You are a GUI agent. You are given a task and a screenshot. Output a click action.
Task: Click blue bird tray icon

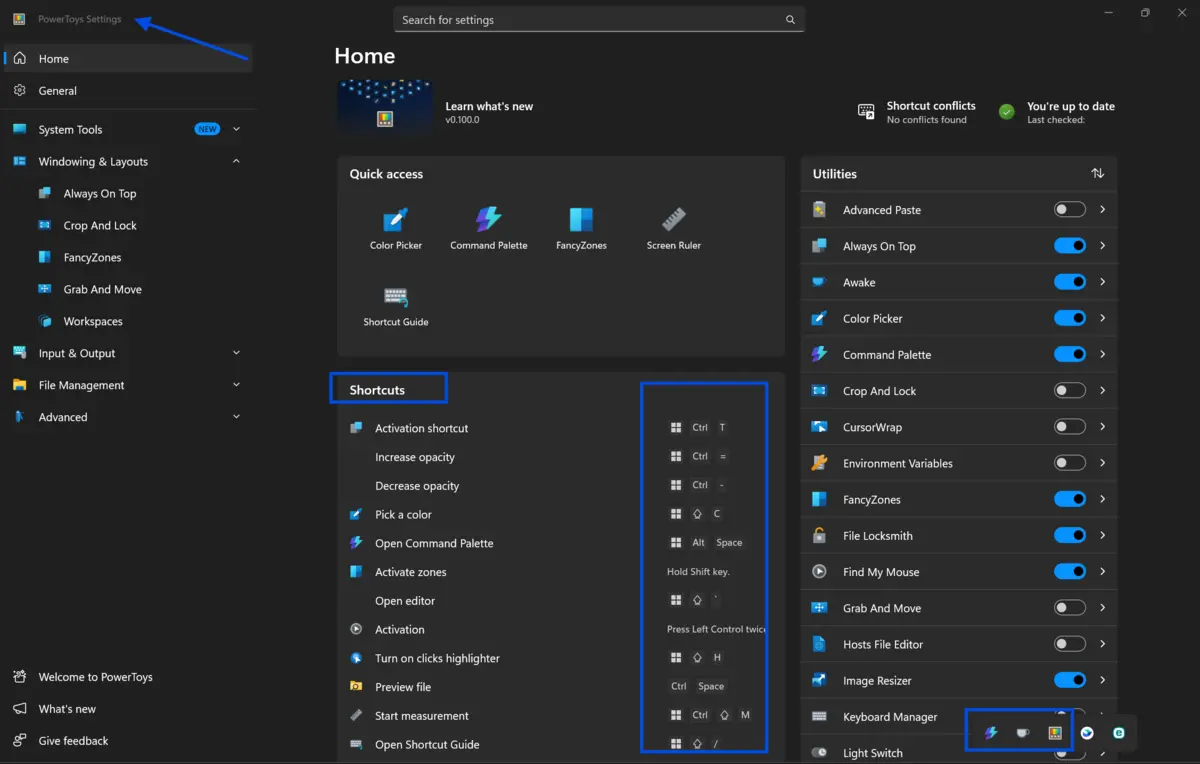1087,733
